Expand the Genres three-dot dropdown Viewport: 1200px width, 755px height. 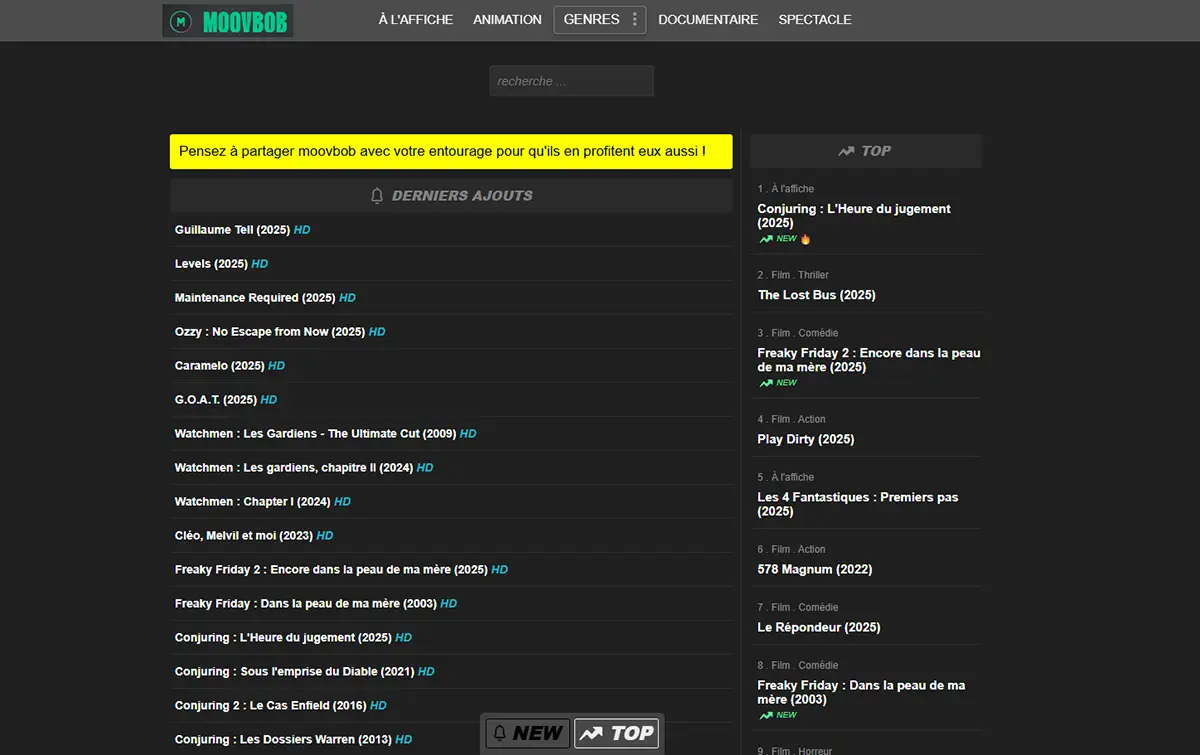tap(634, 20)
